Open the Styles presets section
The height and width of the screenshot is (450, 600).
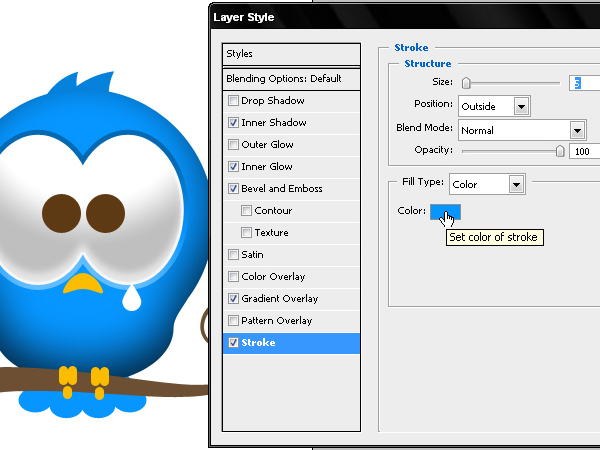[291, 54]
